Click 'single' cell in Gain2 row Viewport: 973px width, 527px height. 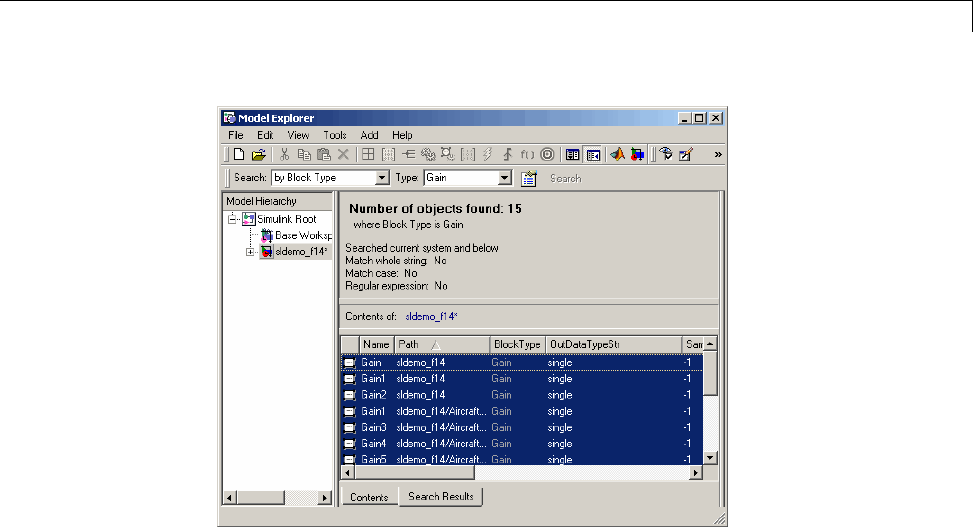tap(560, 395)
